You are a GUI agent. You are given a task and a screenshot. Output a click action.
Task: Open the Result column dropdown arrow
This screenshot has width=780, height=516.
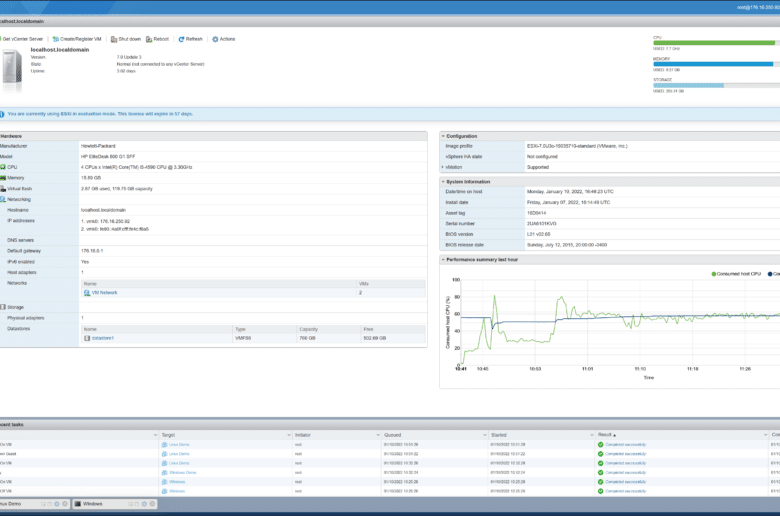tap(765, 435)
